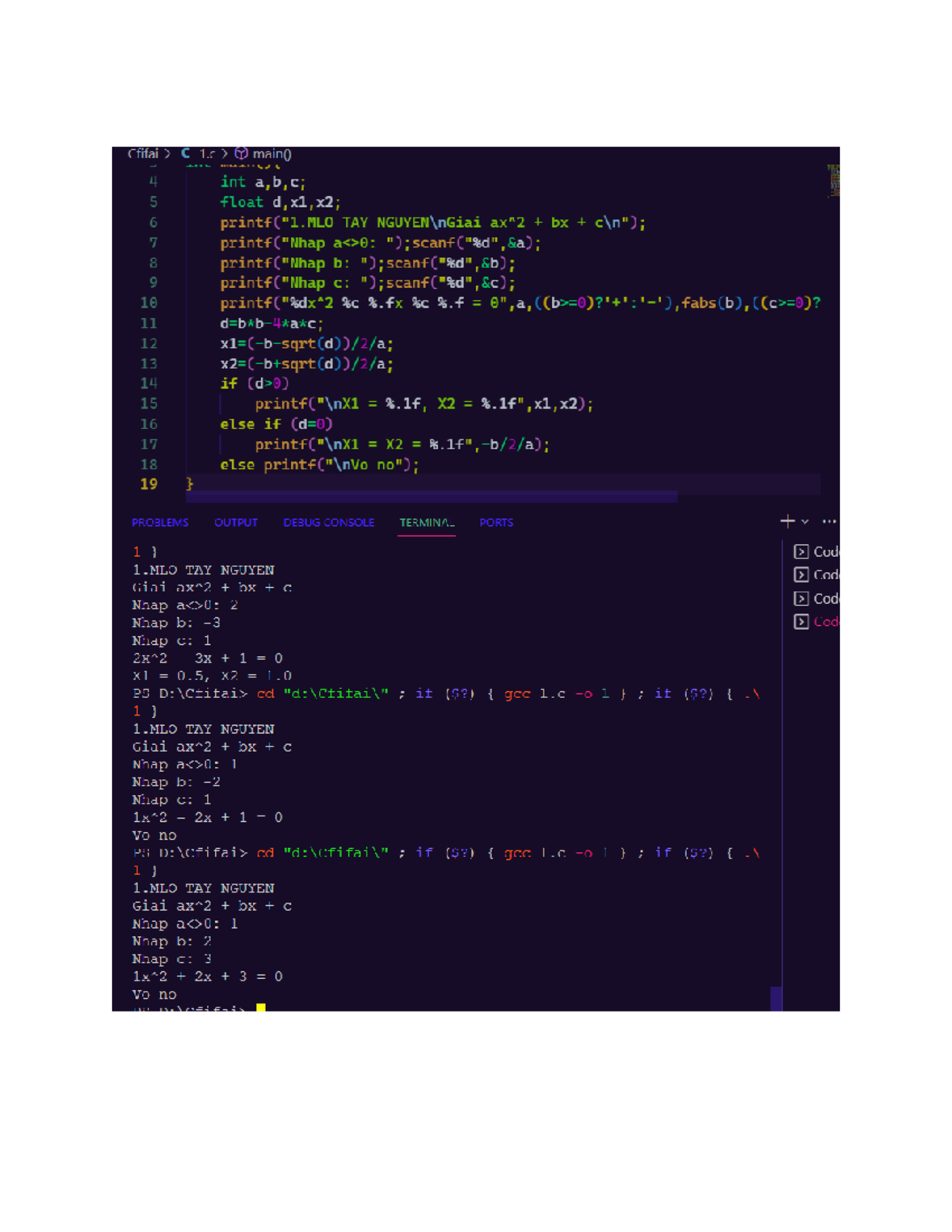Expand the 1.c file breadcrumb
The height and width of the screenshot is (1232, 952).
coord(207,153)
